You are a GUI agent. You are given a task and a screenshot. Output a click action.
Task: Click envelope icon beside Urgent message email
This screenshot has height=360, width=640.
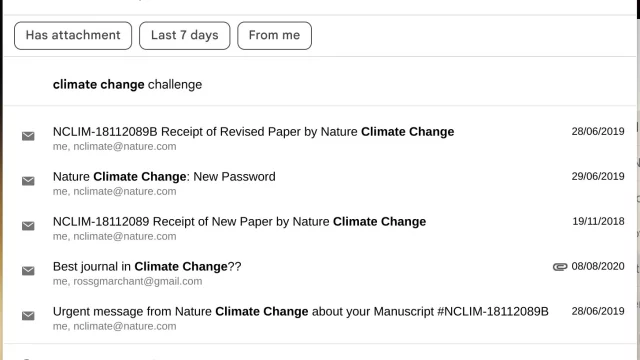point(28,316)
